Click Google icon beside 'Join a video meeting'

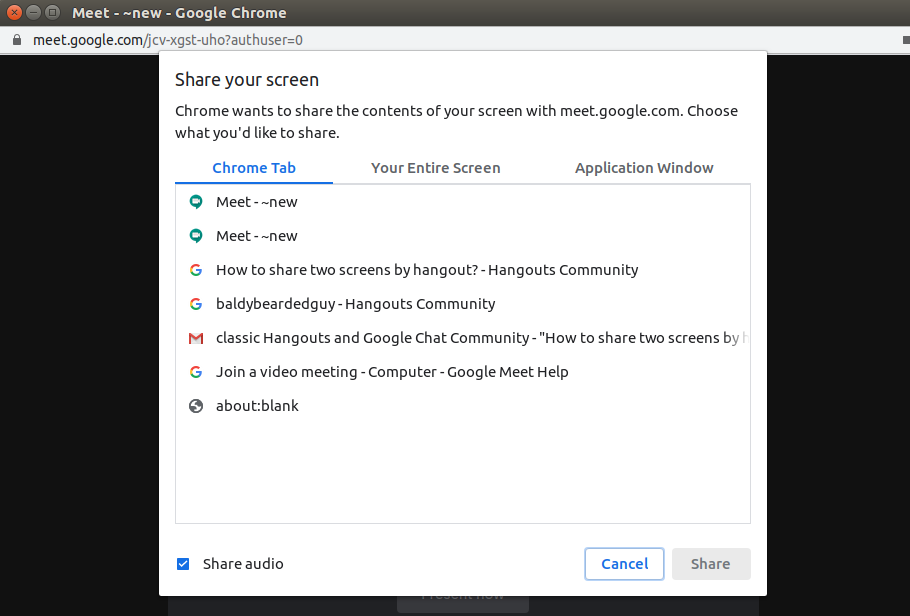(196, 372)
